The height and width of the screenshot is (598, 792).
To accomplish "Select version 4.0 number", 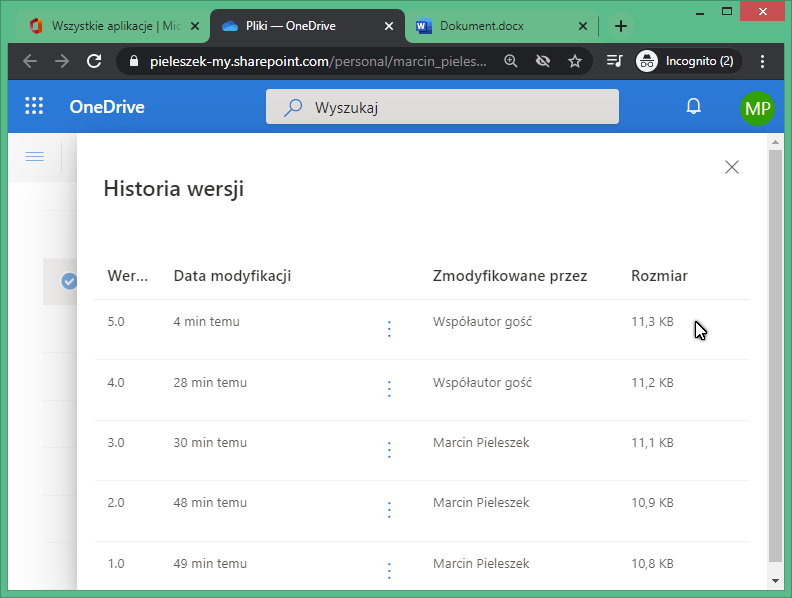I will tap(116, 382).
